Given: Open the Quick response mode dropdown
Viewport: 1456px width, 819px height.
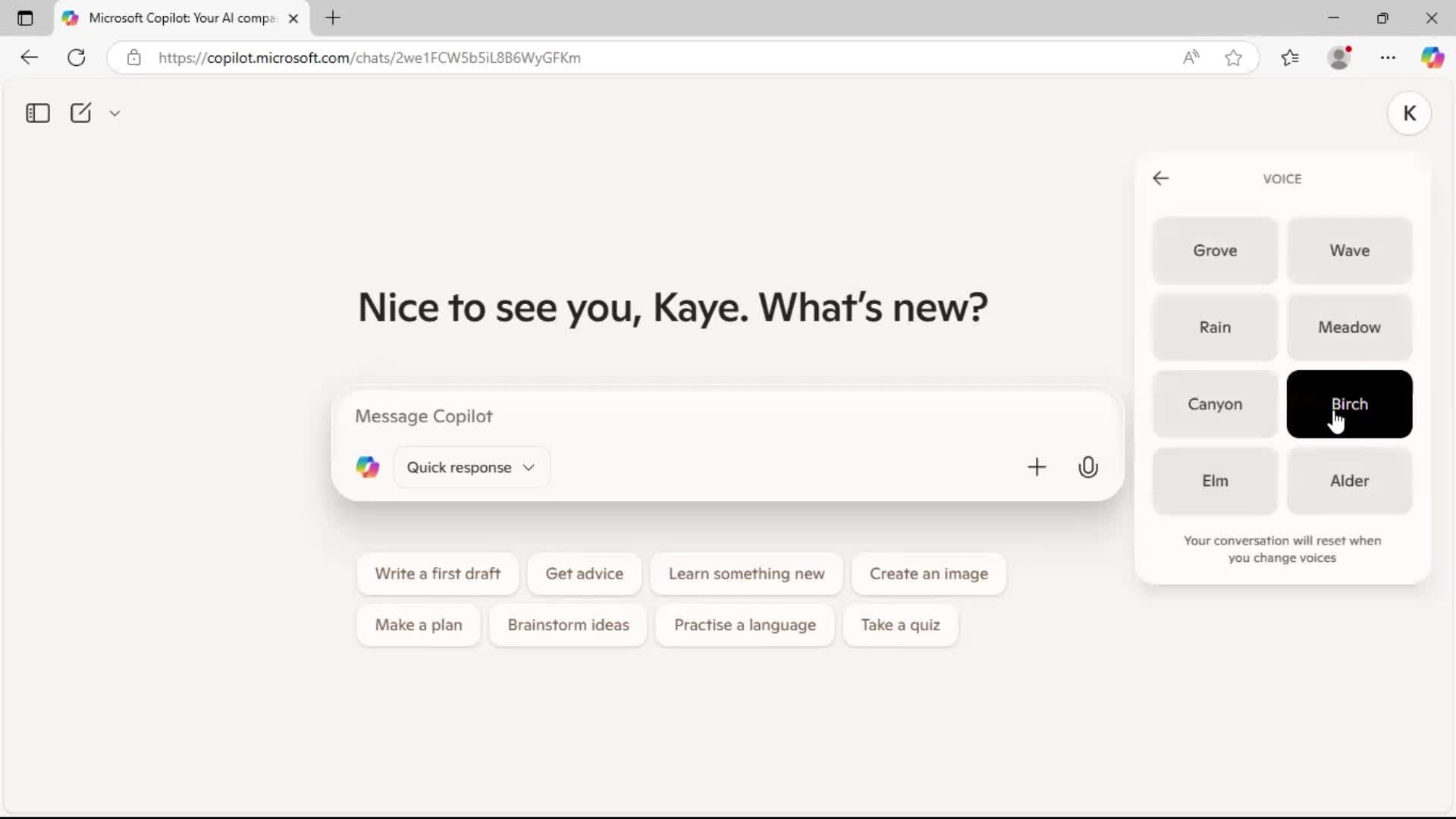Looking at the screenshot, I should [x=471, y=467].
